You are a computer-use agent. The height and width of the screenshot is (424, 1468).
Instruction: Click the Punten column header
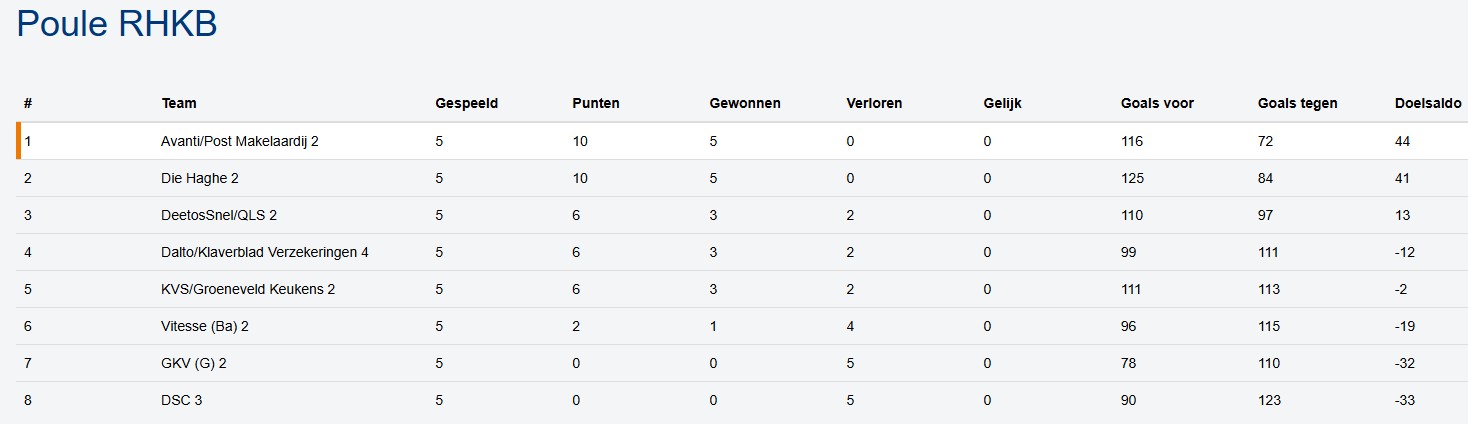[x=596, y=103]
